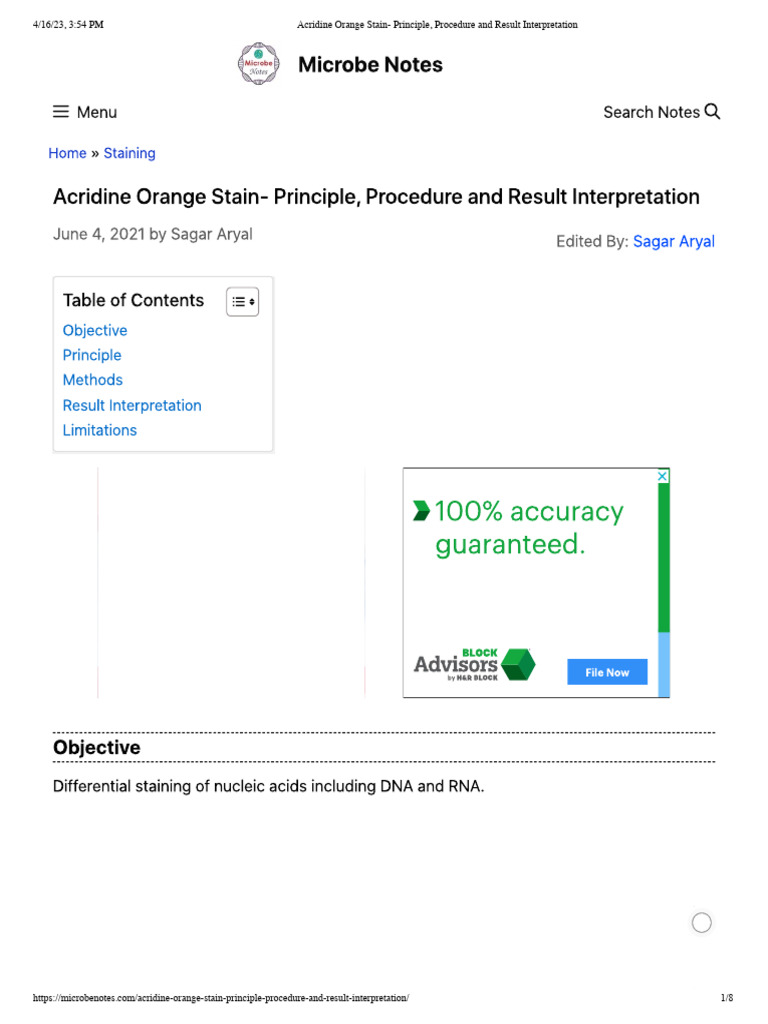Select the Methods contents link

(93, 380)
